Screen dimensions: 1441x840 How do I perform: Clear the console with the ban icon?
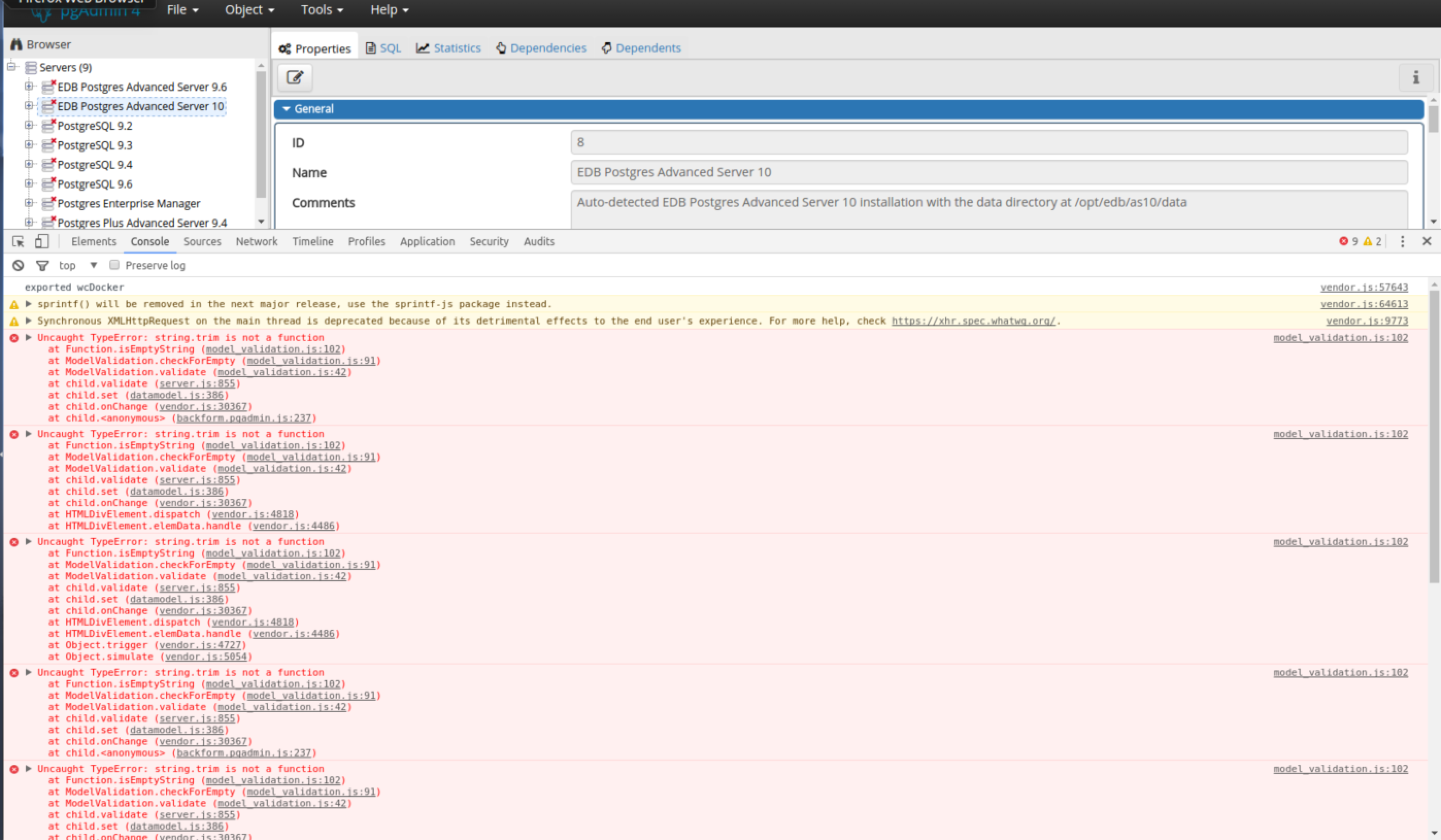pyautogui.click(x=19, y=265)
